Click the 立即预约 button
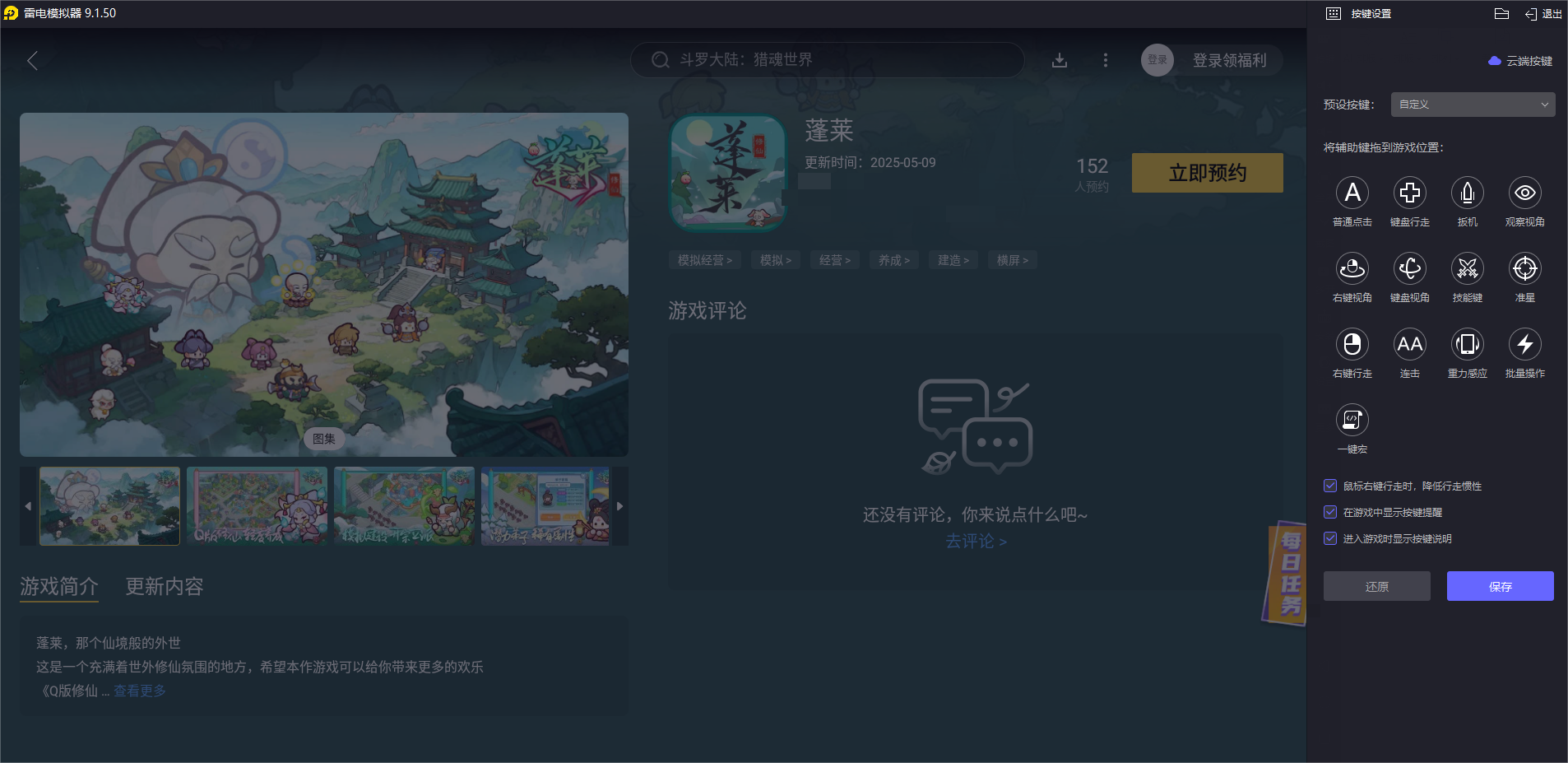This screenshot has width=1568, height=763. coord(1208,173)
